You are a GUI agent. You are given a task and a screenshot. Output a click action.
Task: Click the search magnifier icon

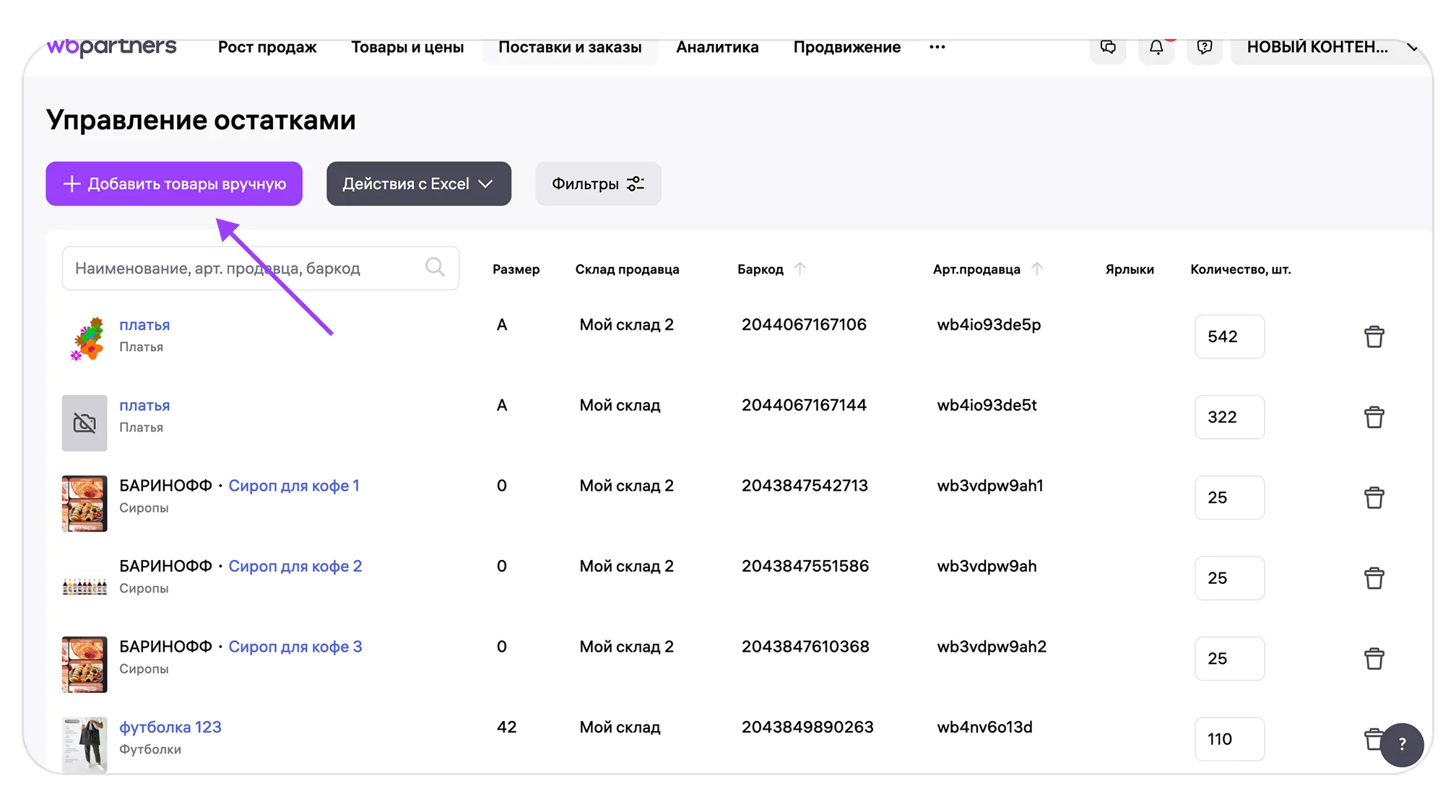point(435,268)
